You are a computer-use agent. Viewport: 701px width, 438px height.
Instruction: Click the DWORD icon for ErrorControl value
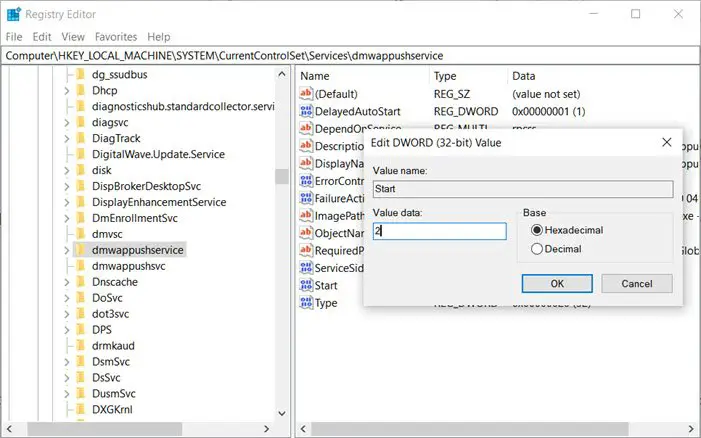306,181
